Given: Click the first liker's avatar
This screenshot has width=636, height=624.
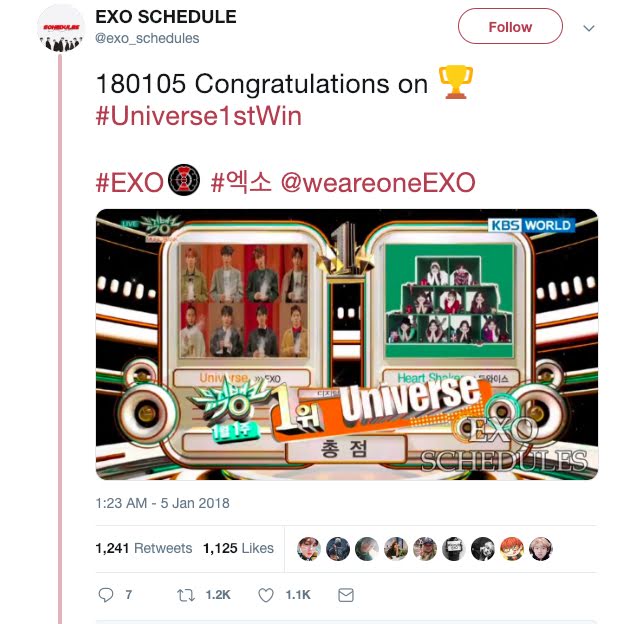Looking at the screenshot, I should tap(309, 549).
